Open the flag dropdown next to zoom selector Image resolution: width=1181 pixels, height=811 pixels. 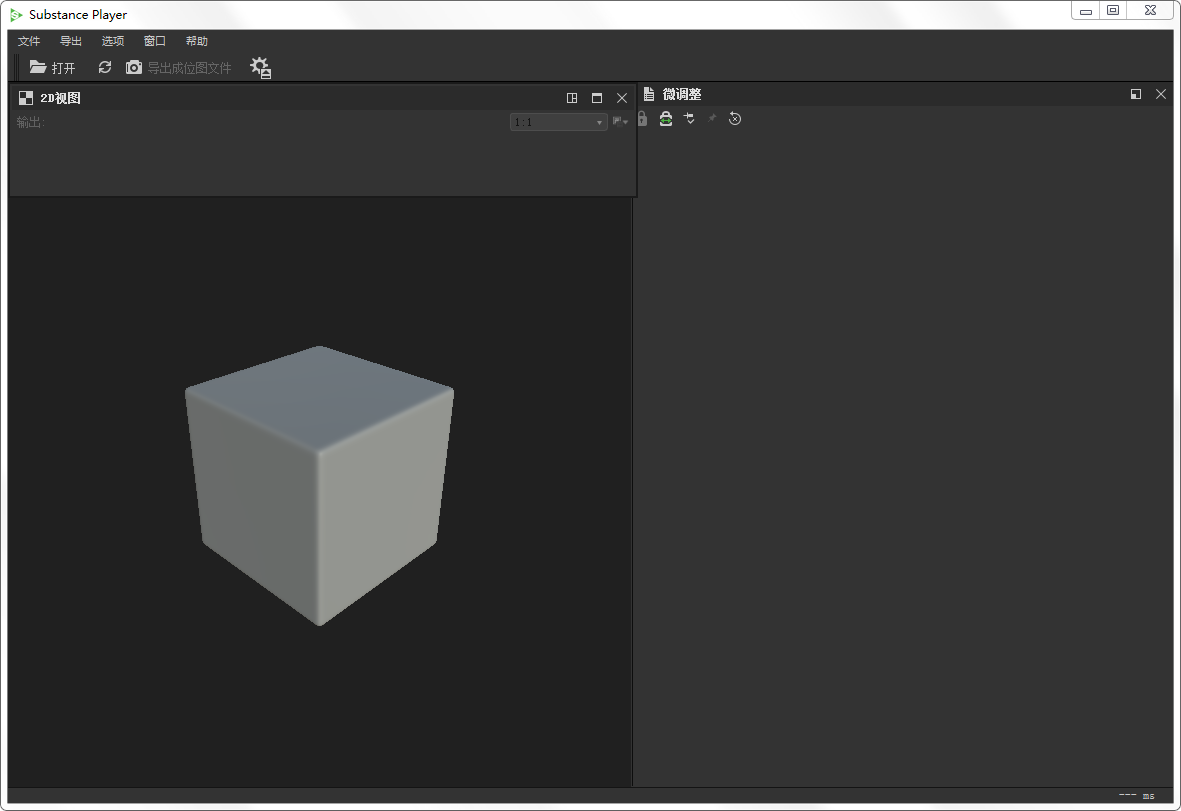pos(618,120)
